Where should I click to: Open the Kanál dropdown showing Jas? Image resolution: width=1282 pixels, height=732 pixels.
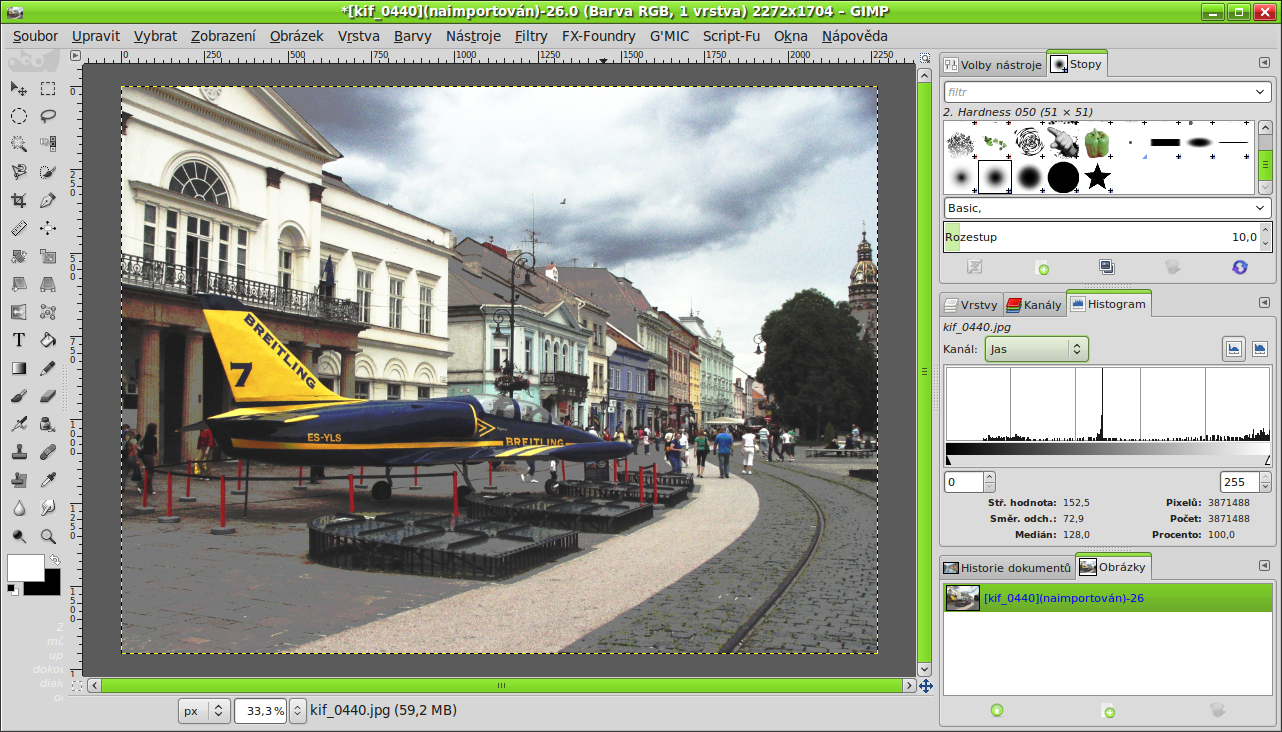(x=1037, y=349)
